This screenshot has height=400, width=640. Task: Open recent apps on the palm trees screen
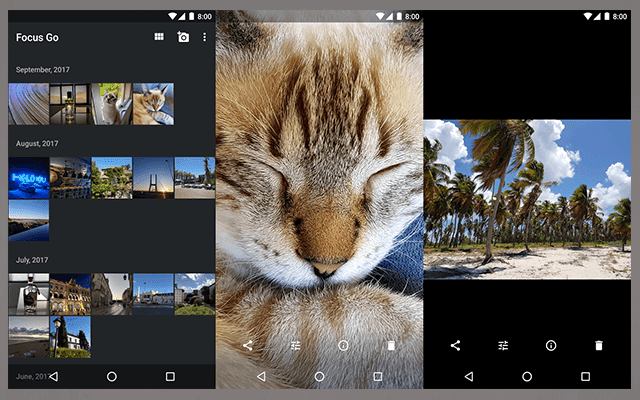[585, 377]
